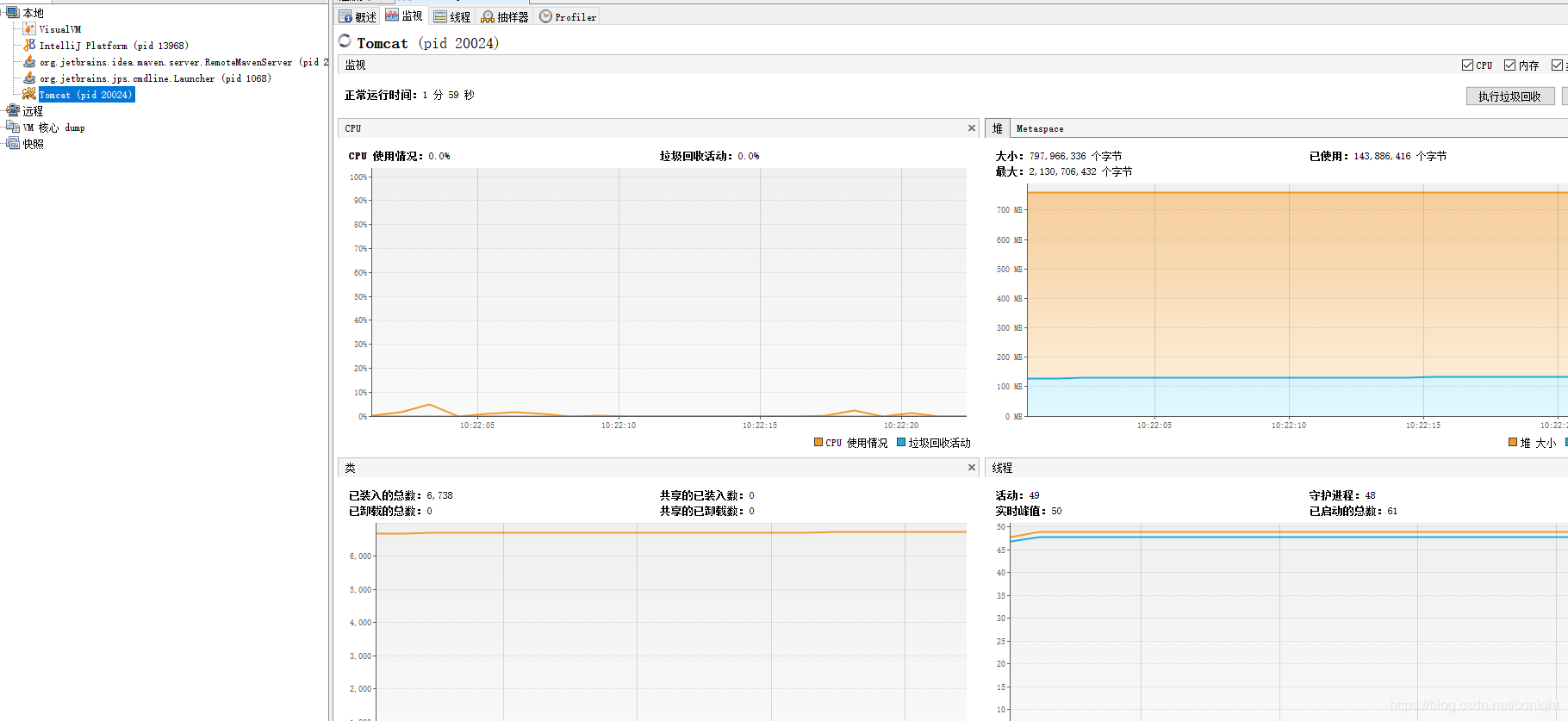Close the 类 classes chart panel
1568x721 pixels.
tap(972, 467)
